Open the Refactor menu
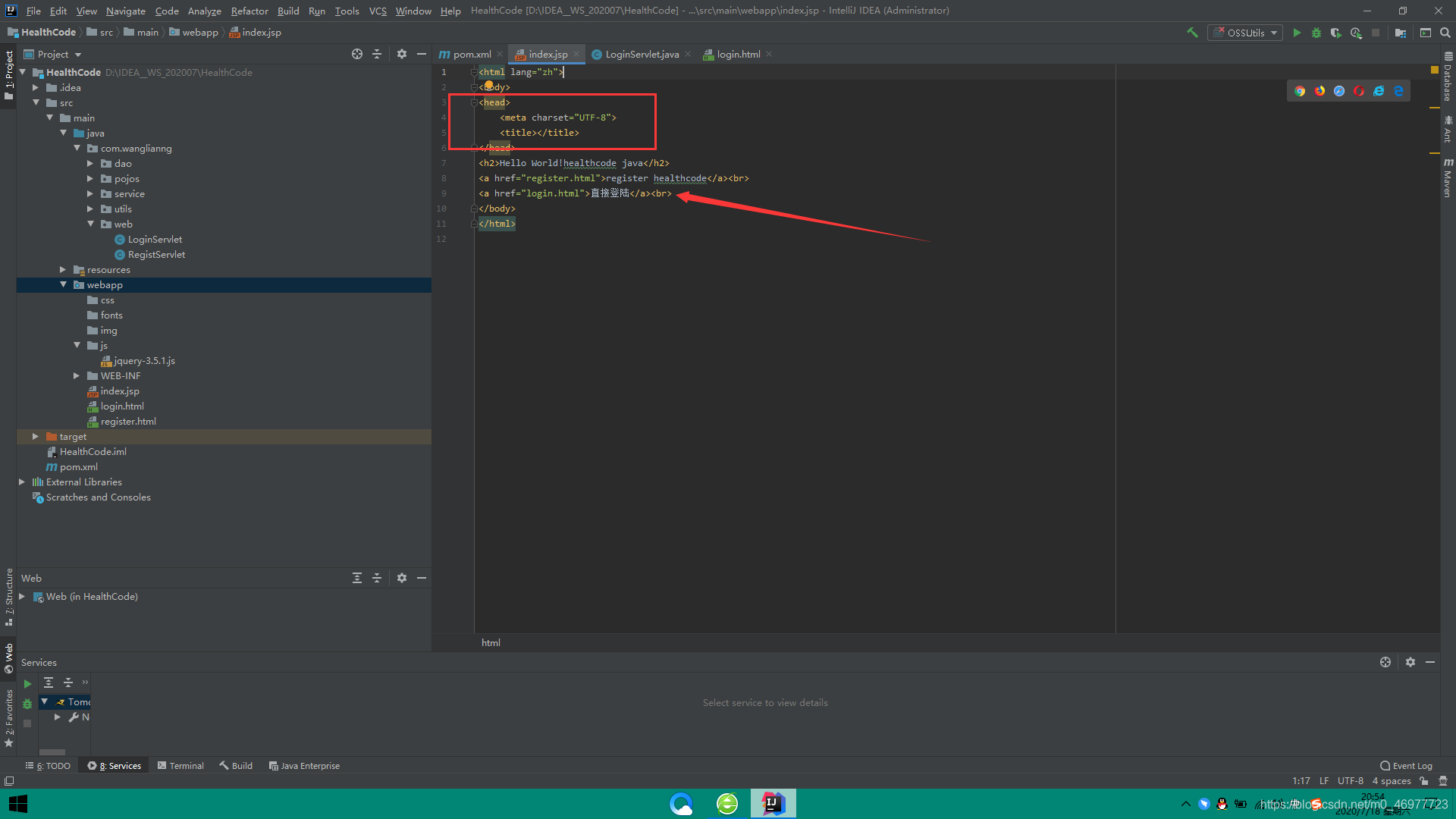The width and height of the screenshot is (1456, 819). click(x=249, y=11)
